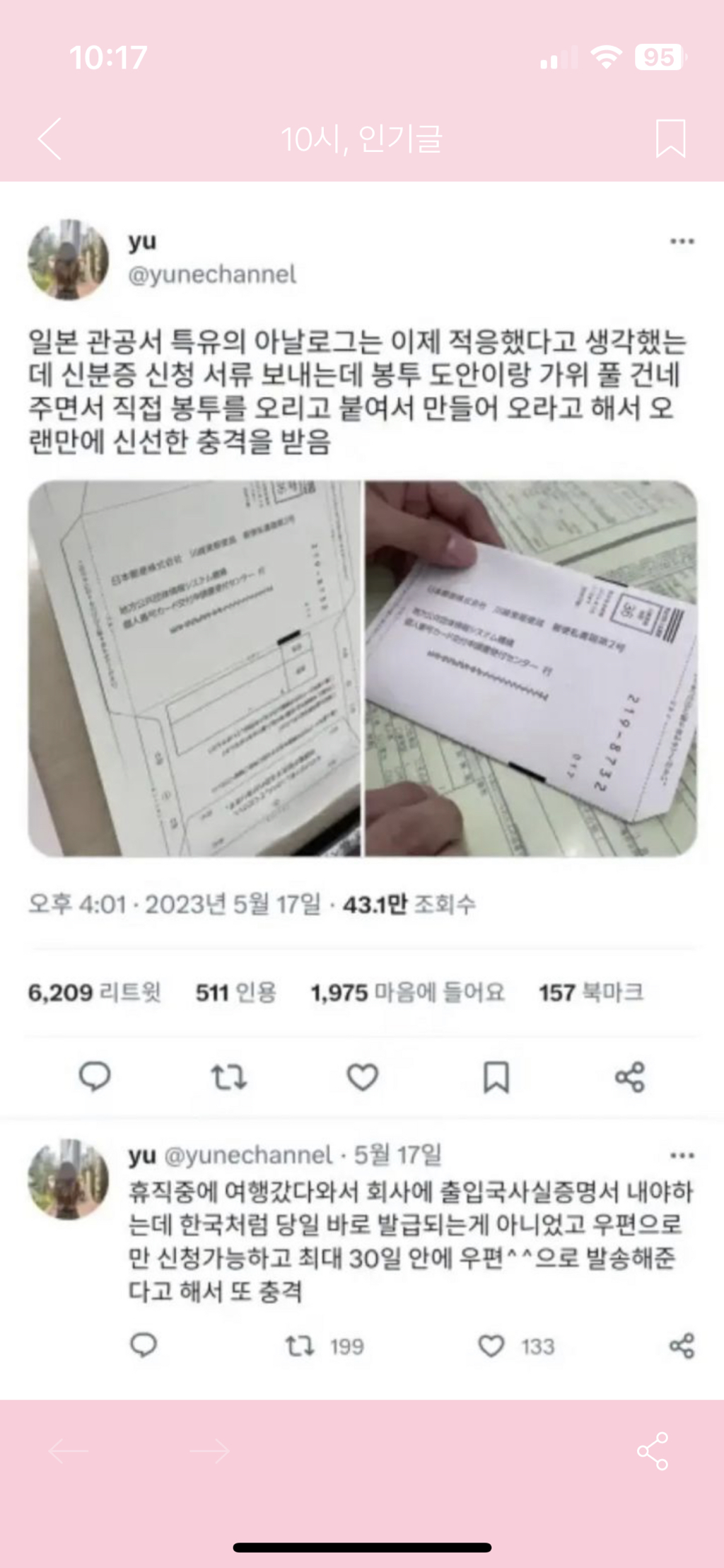Open the @yunechannel handle link
Image resolution: width=724 pixels, height=1568 pixels.
[x=212, y=274]
